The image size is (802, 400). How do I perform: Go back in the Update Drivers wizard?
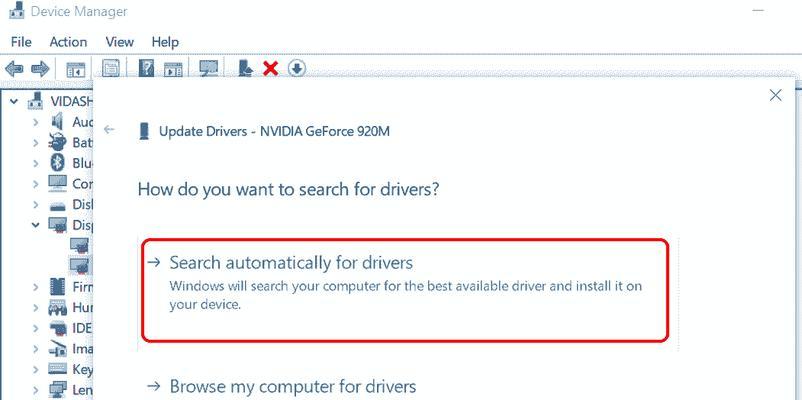tap(109, 129)
